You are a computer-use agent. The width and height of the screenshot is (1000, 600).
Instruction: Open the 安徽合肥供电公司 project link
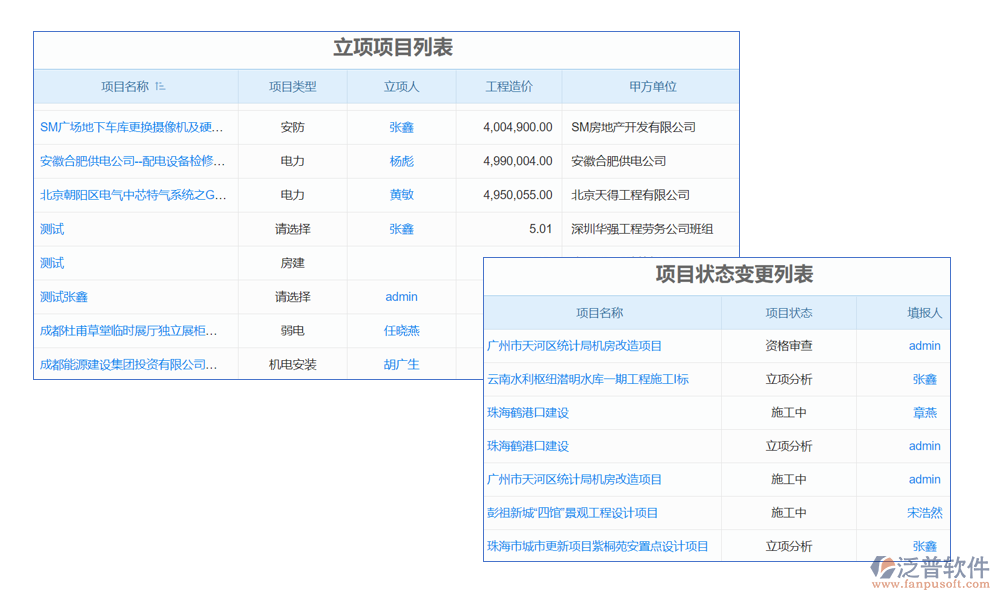[x=132, y=161]
